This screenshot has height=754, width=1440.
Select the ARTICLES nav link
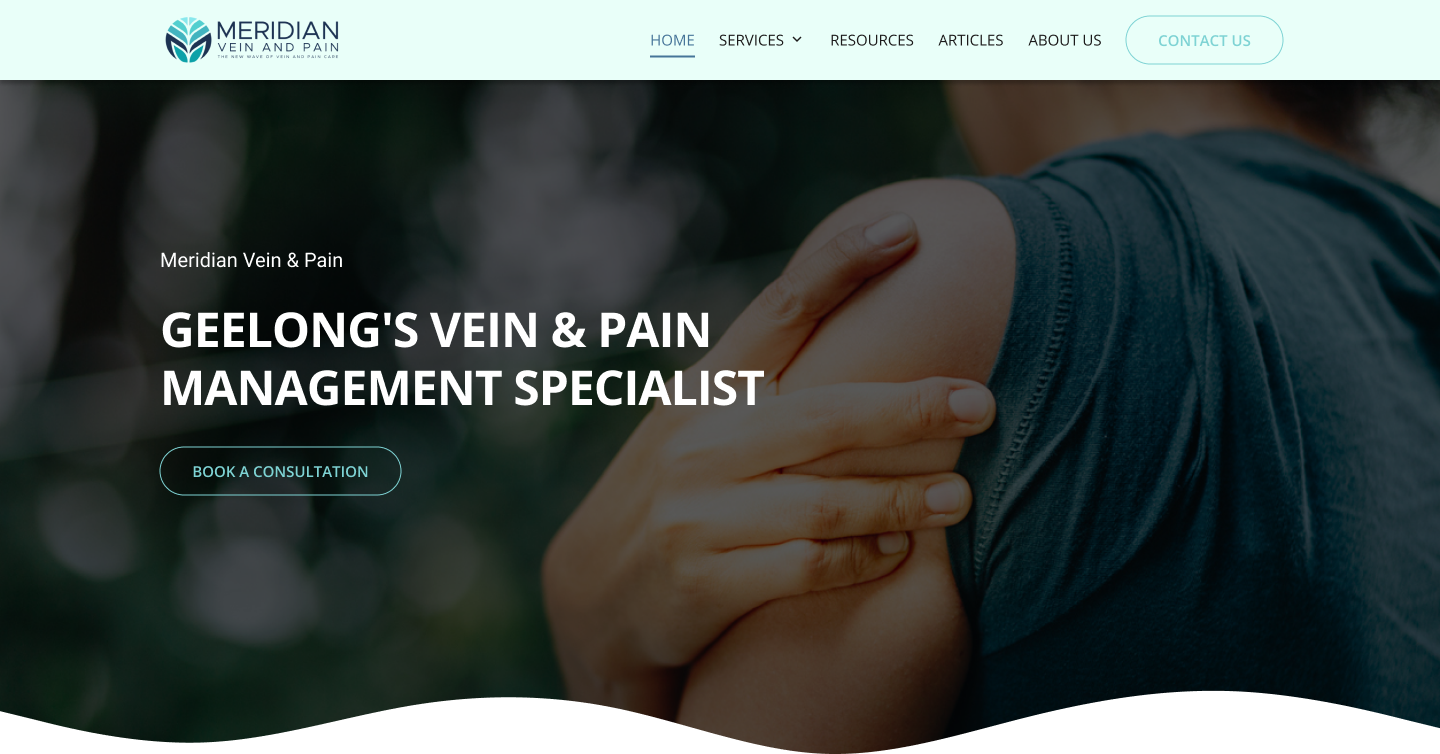coord(971,40)
